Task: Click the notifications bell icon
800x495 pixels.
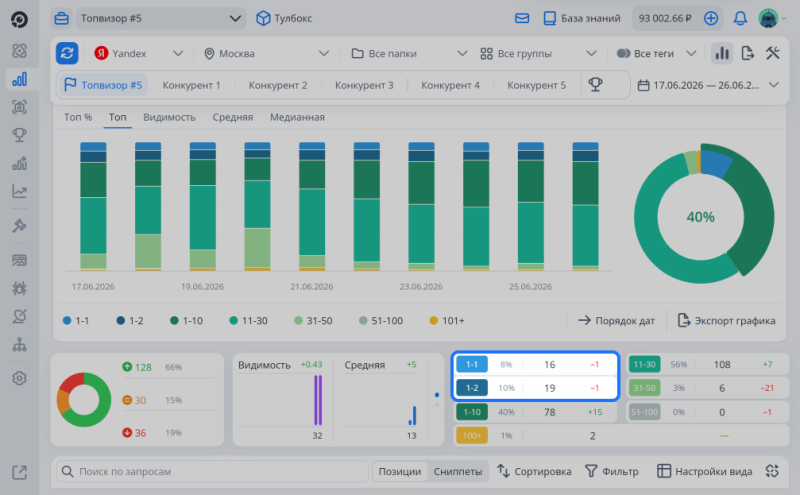Action: [740, 18]
